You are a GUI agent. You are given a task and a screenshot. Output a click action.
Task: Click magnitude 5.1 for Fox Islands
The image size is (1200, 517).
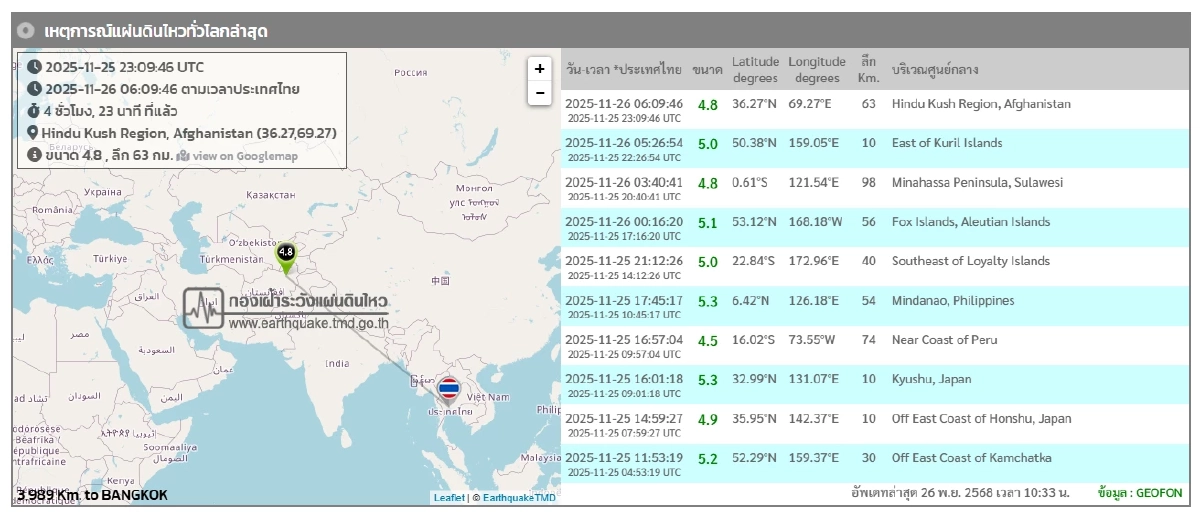click(x=708, y=224)
